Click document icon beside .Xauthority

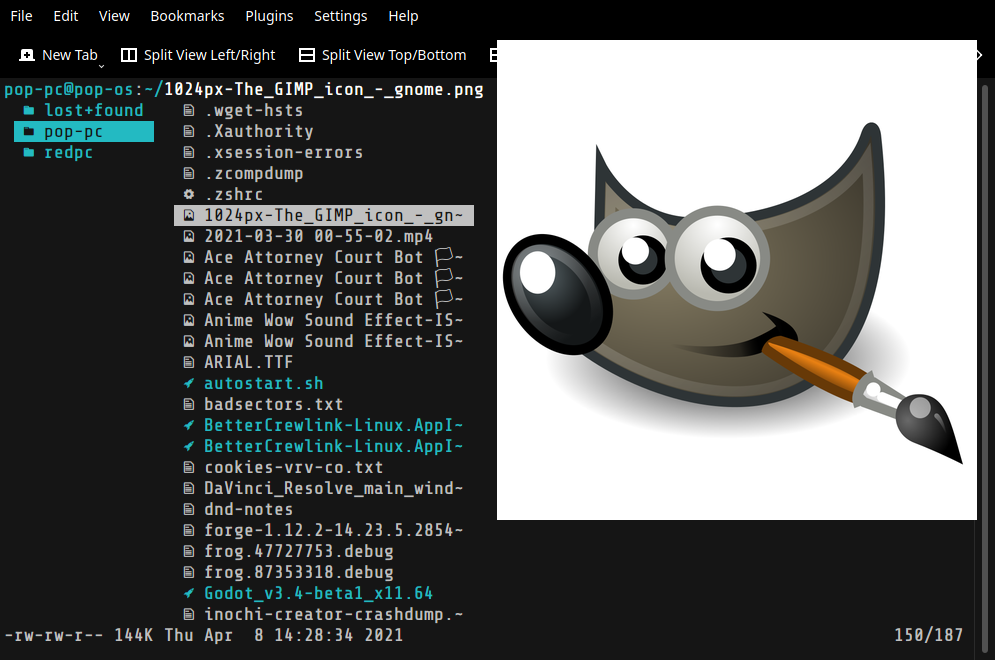click(188, 131)
